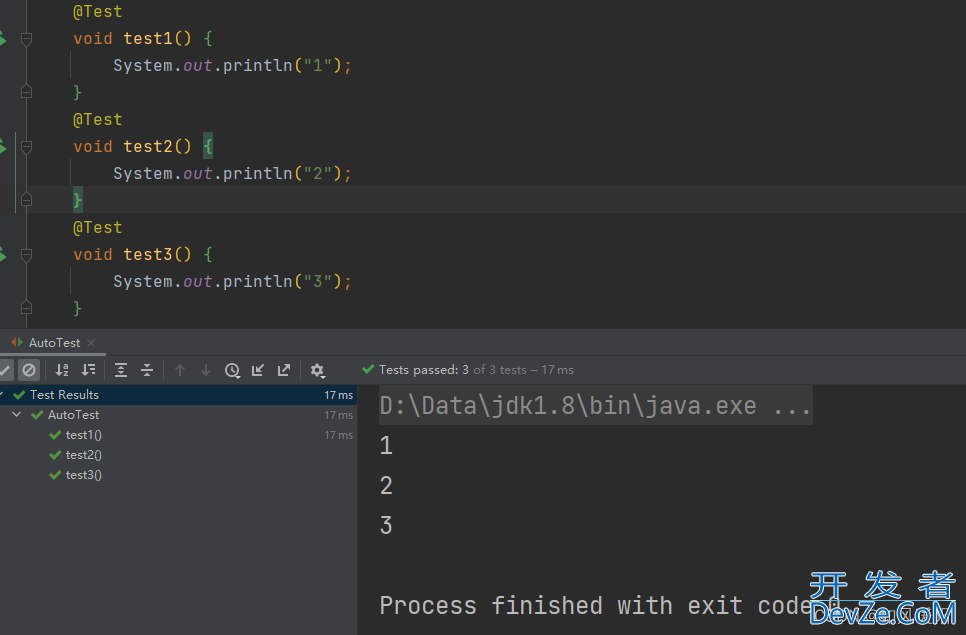Screen dimensions: 966x635
Task: Sort test results alphabetically
Action: (62, 370)
